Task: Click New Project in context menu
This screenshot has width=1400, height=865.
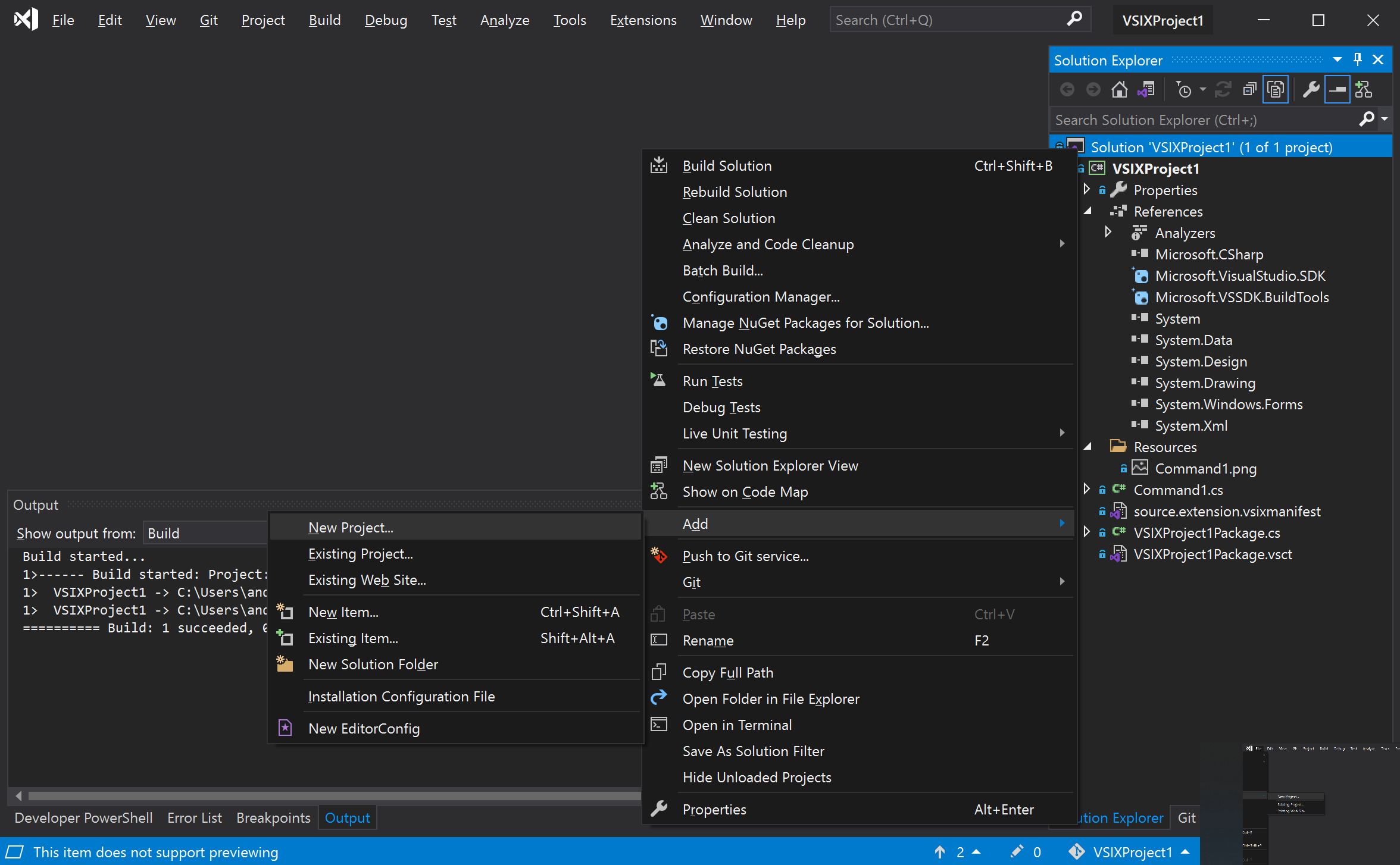Action: coord(350,528)
